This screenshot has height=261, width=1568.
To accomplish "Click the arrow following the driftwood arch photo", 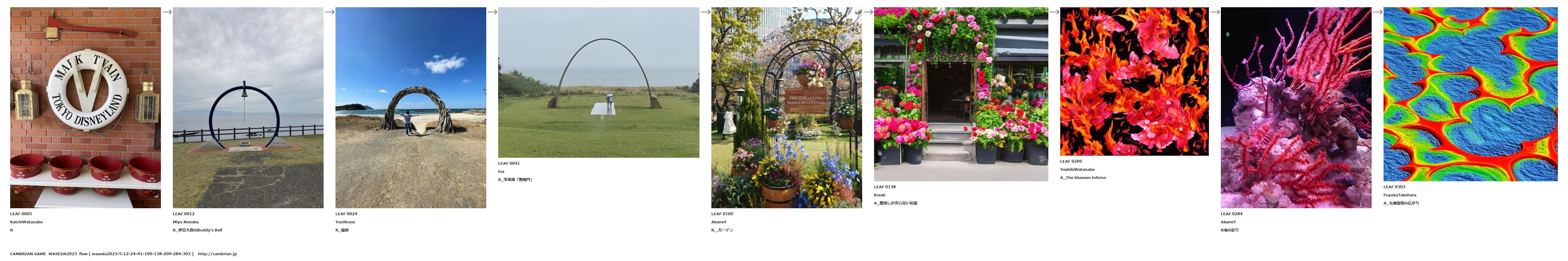I will [x=492, y=12].
